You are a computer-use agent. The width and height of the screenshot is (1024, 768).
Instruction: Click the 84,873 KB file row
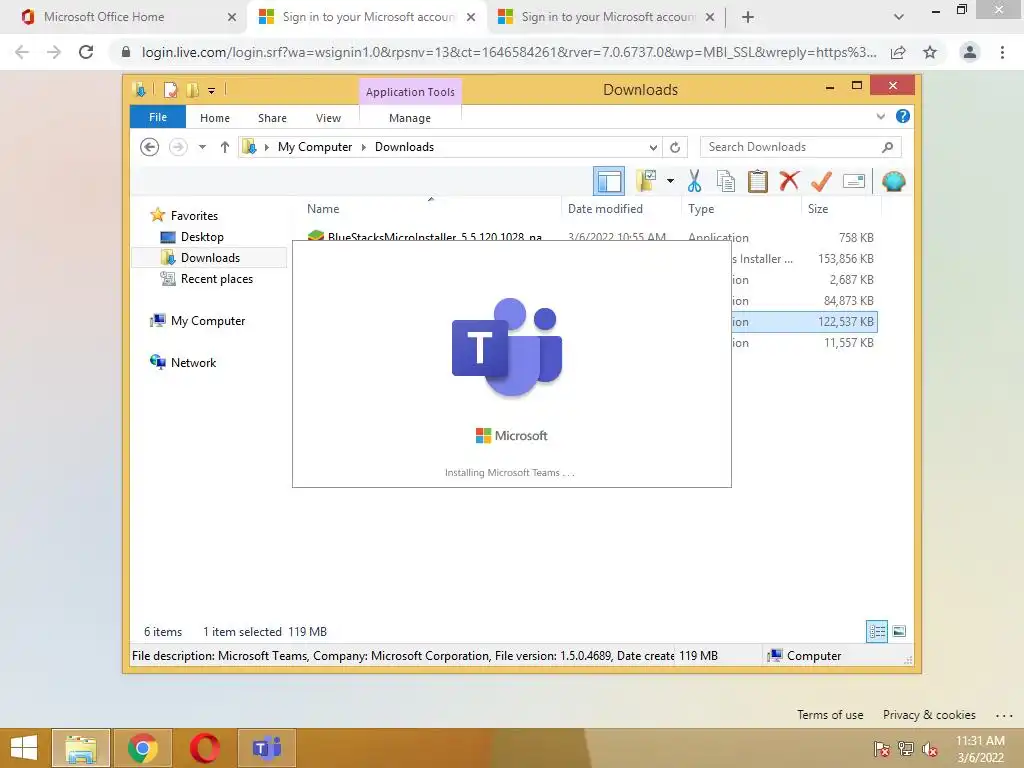[x=805, y=300]
